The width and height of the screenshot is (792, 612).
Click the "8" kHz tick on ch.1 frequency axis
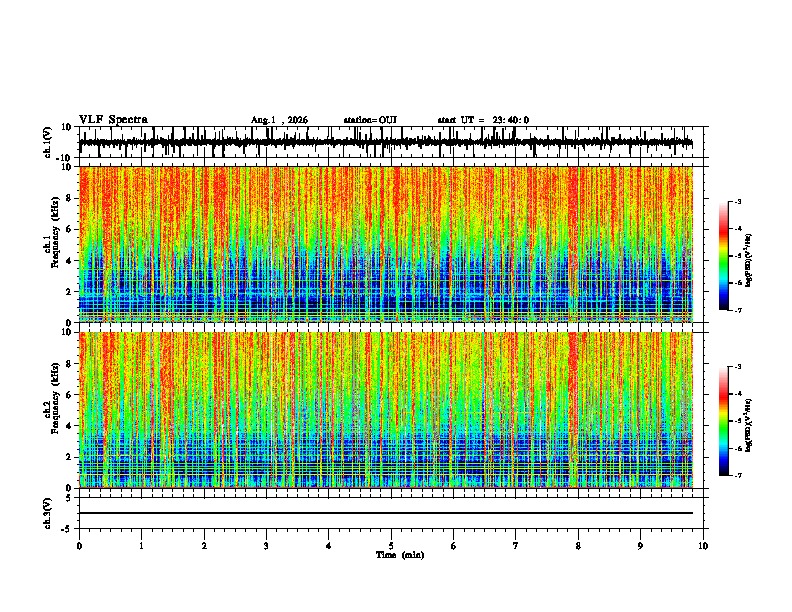point(69,198)
